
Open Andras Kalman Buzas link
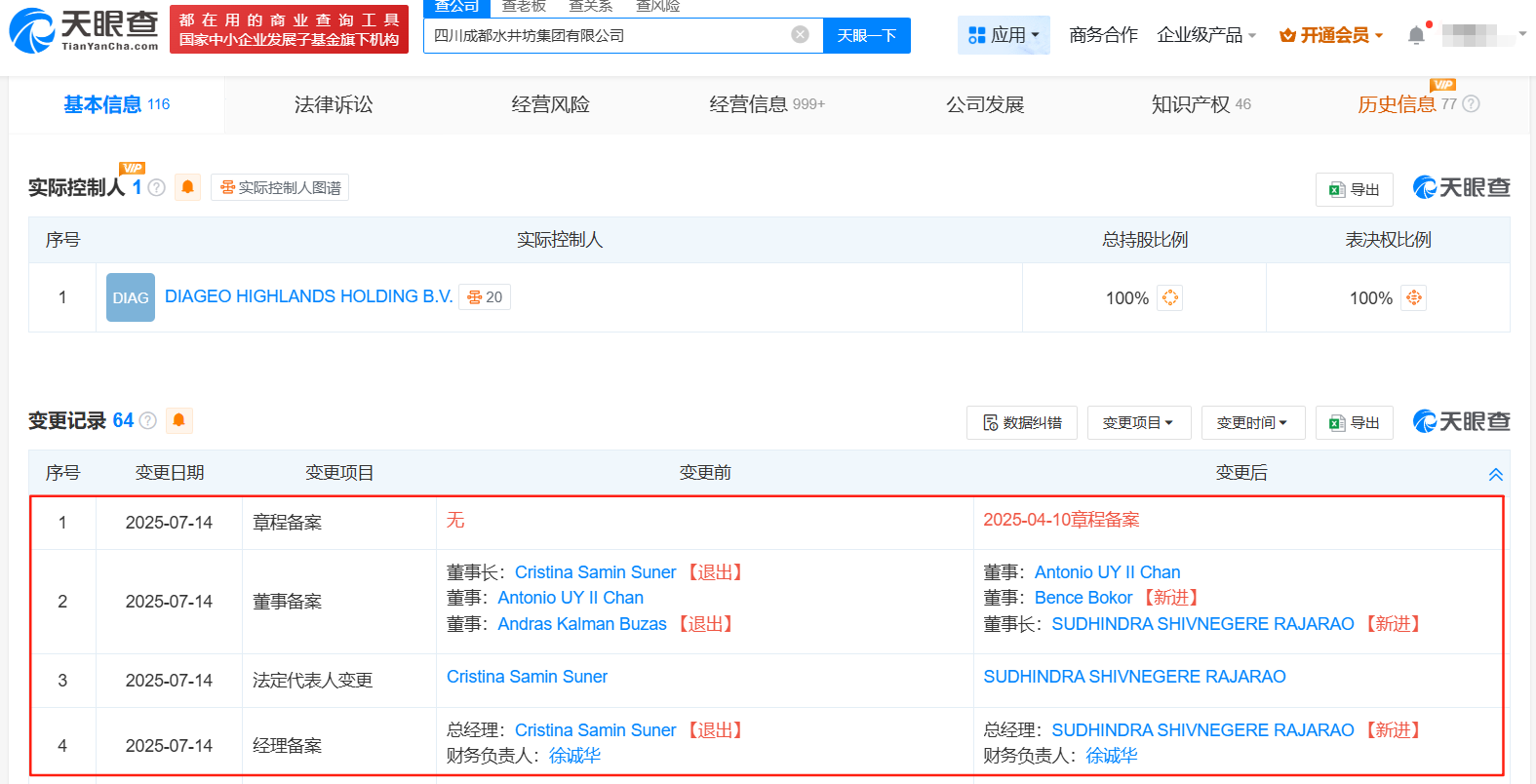(582, 624)
